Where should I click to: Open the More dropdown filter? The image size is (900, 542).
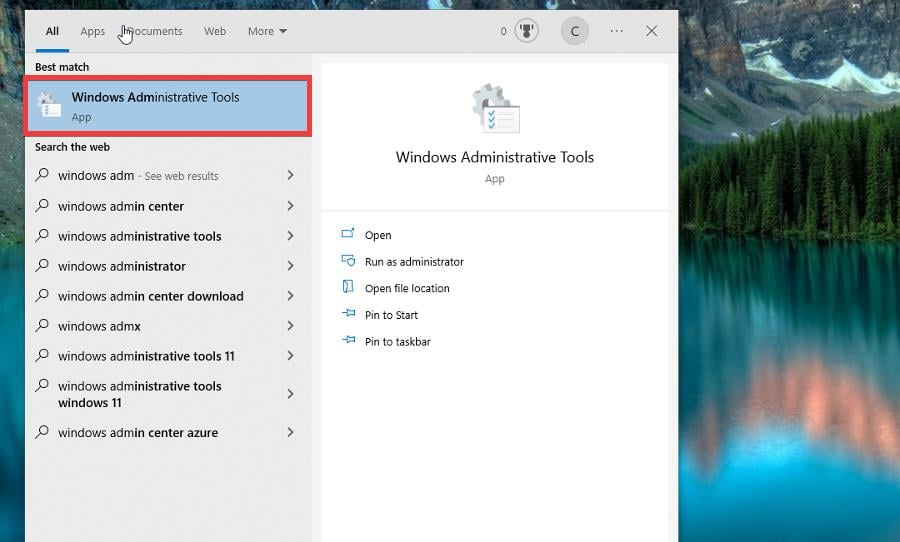pos(267,31)
